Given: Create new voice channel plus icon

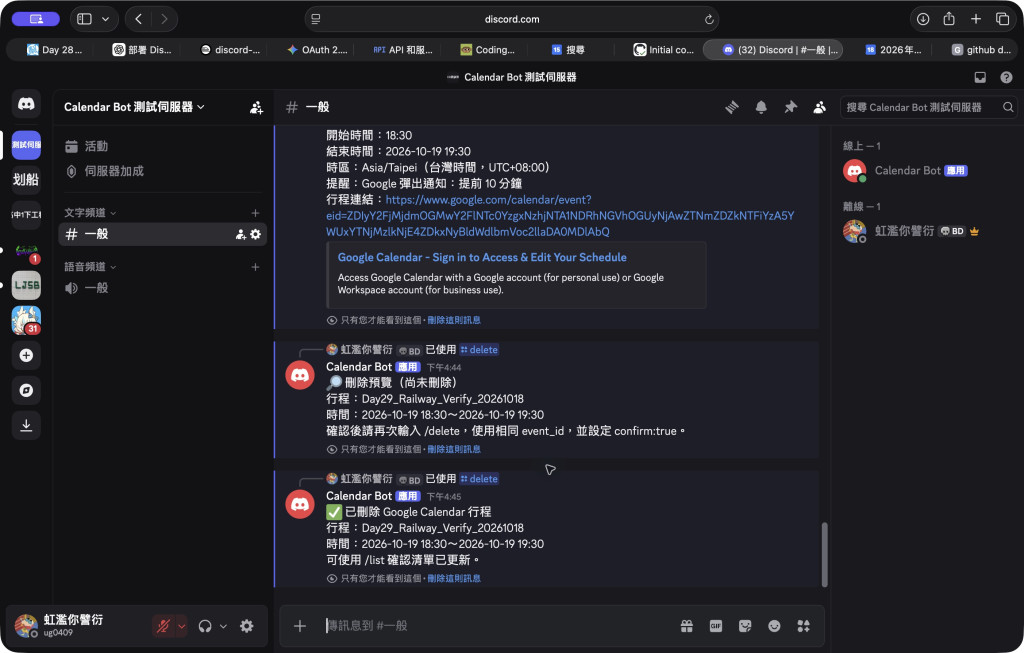Looking at the screenshot, I should pos(255,267).
